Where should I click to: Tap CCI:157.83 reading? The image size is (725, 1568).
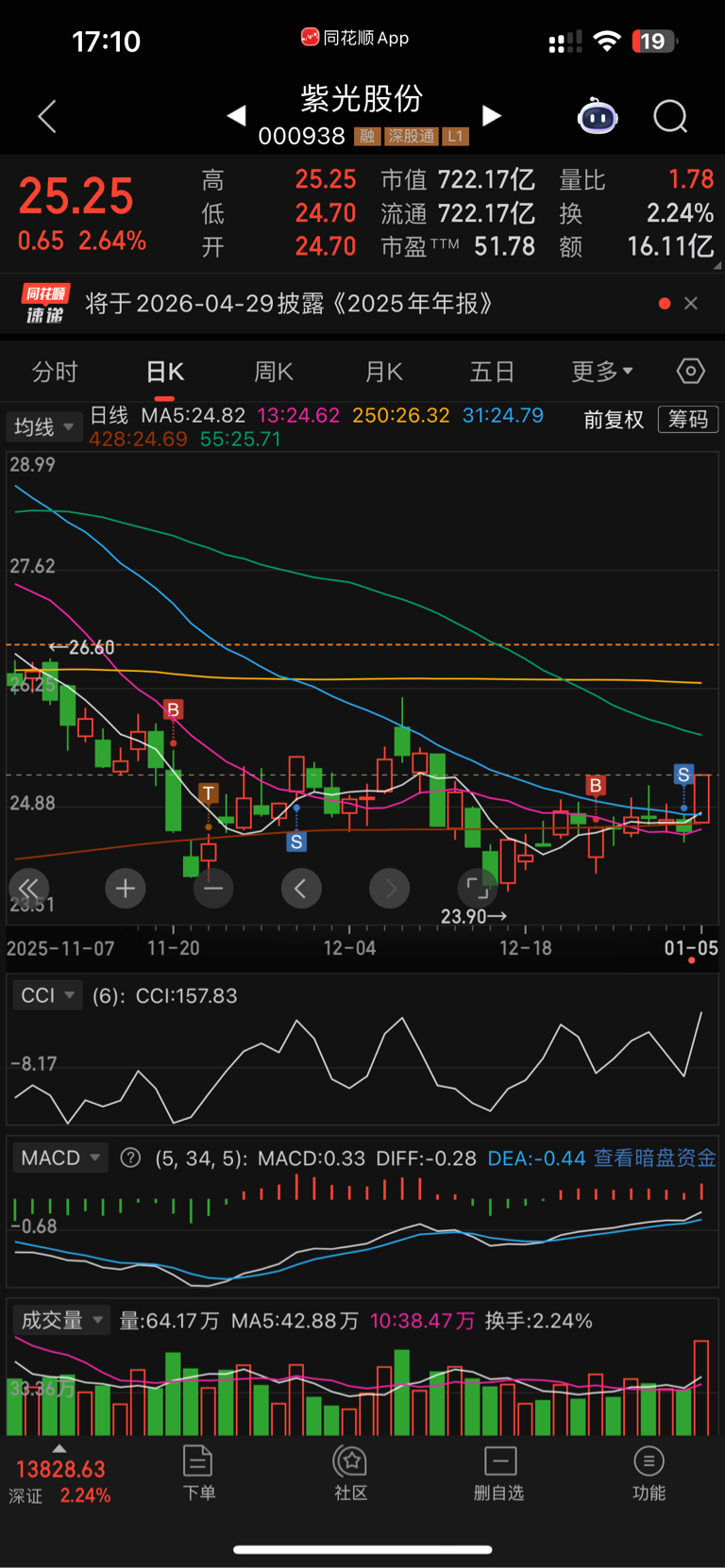(186, 995)
